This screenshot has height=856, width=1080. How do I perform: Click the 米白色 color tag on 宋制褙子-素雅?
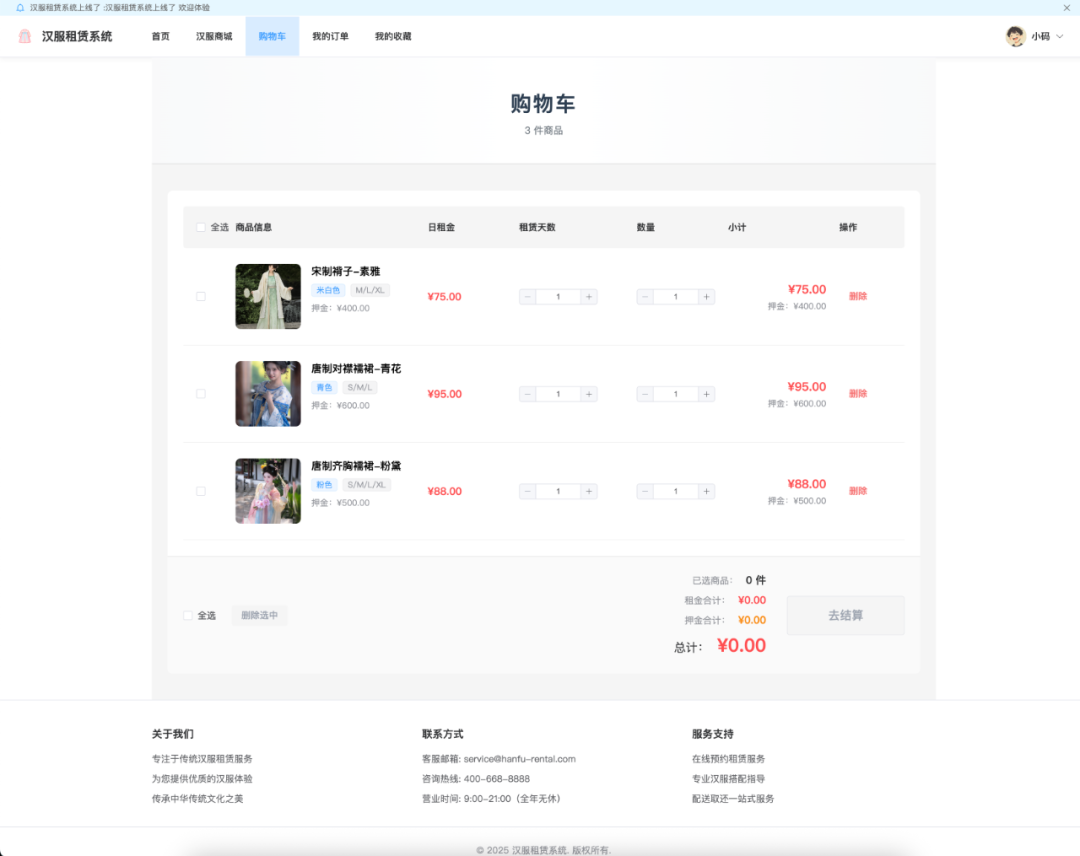(x=330, y=290)
